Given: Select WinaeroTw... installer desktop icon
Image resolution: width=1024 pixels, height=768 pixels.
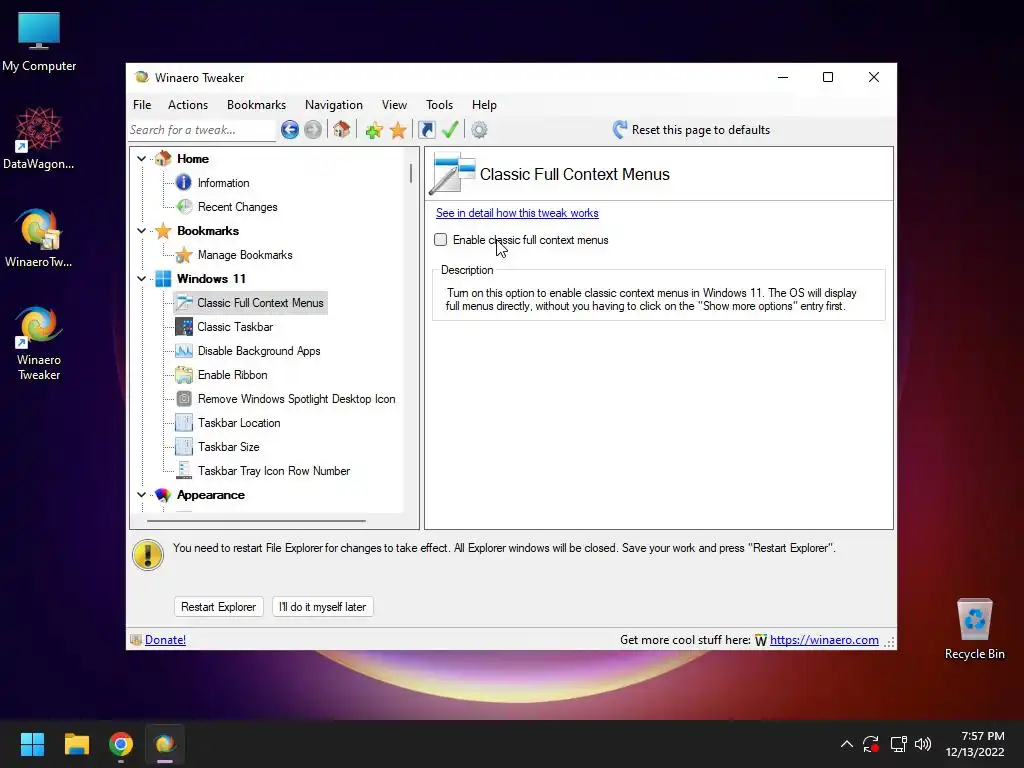Looking at the screenshot, I should (x=39, y=238).
